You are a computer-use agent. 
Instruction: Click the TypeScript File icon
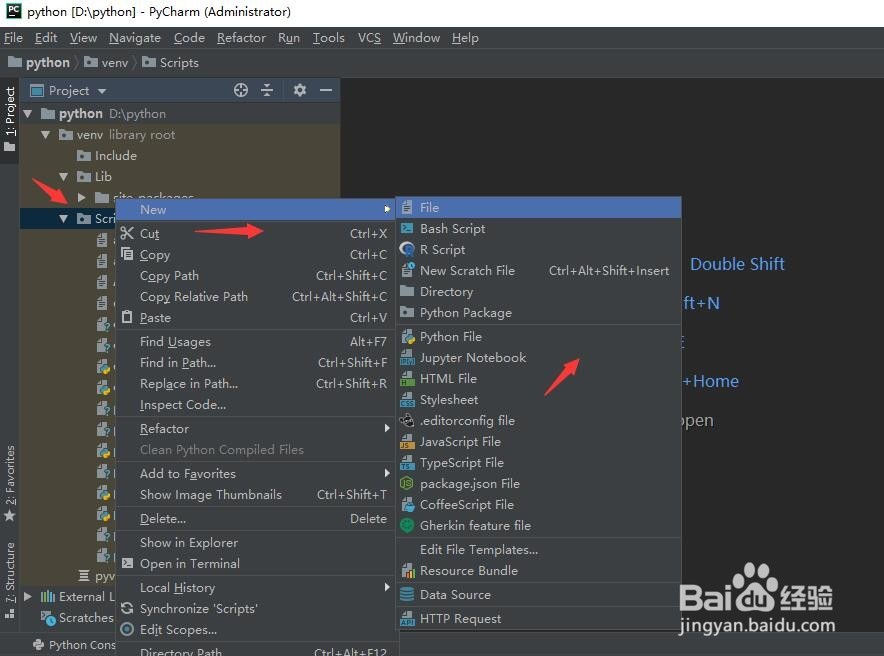click(x=407, y=462)
